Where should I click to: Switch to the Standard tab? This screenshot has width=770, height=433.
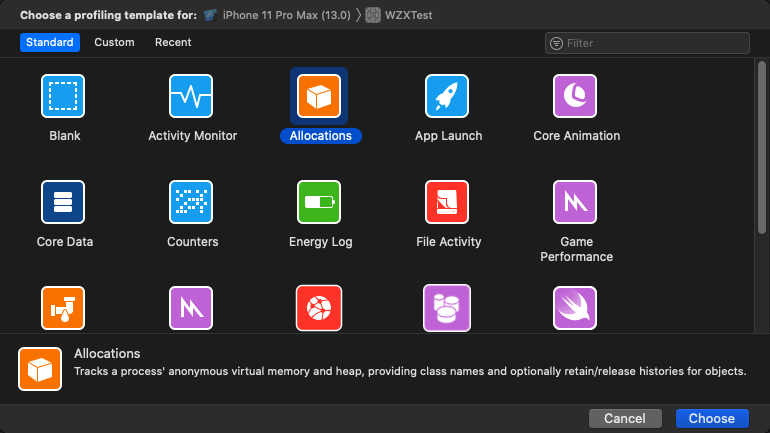click(x=50, y=42)
